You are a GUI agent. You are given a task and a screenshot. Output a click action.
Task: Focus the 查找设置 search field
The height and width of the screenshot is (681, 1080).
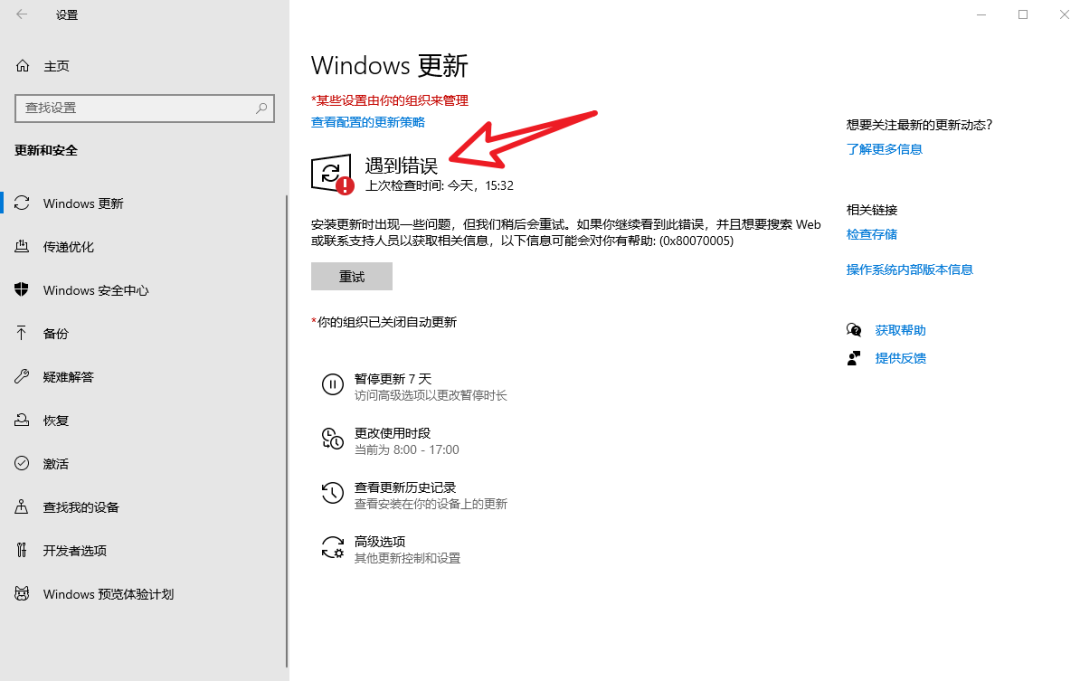click(x=144, y=108)
